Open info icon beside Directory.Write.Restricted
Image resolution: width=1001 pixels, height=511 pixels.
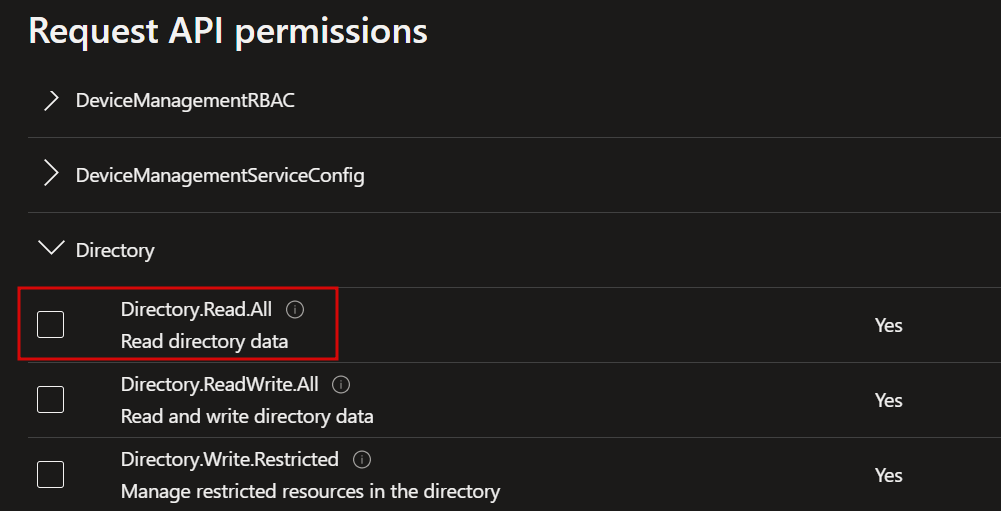pos(362,459)
